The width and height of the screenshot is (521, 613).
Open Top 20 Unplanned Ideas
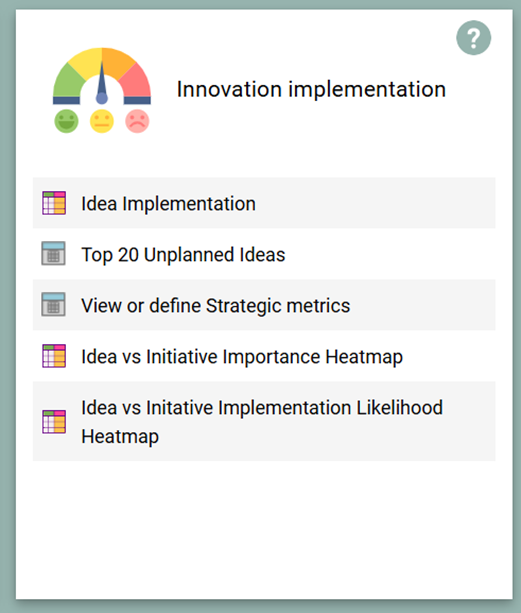[x=183, y=255]
